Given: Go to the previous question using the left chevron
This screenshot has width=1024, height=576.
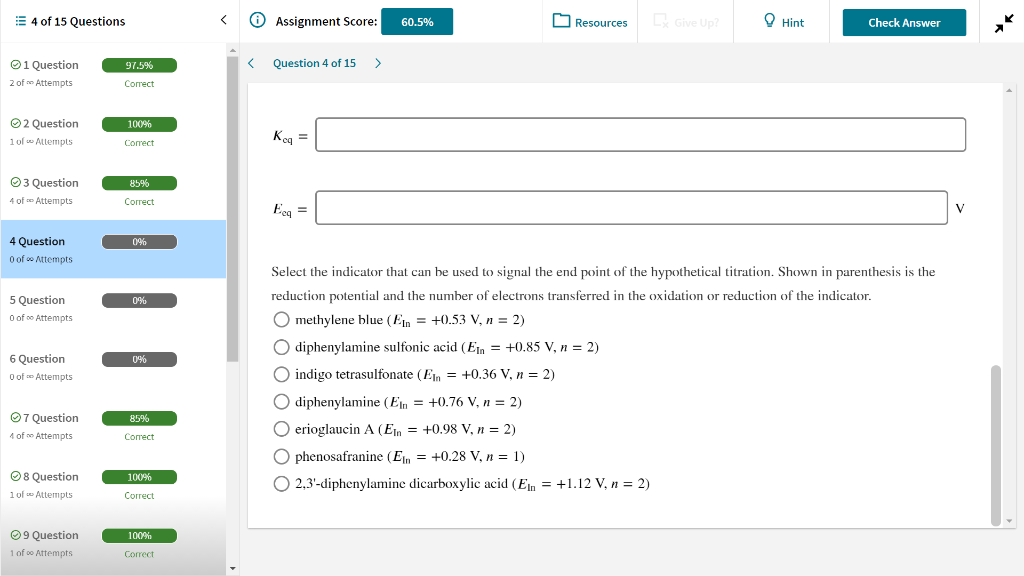Looking at the screenshot, I should tap(251, 62).
